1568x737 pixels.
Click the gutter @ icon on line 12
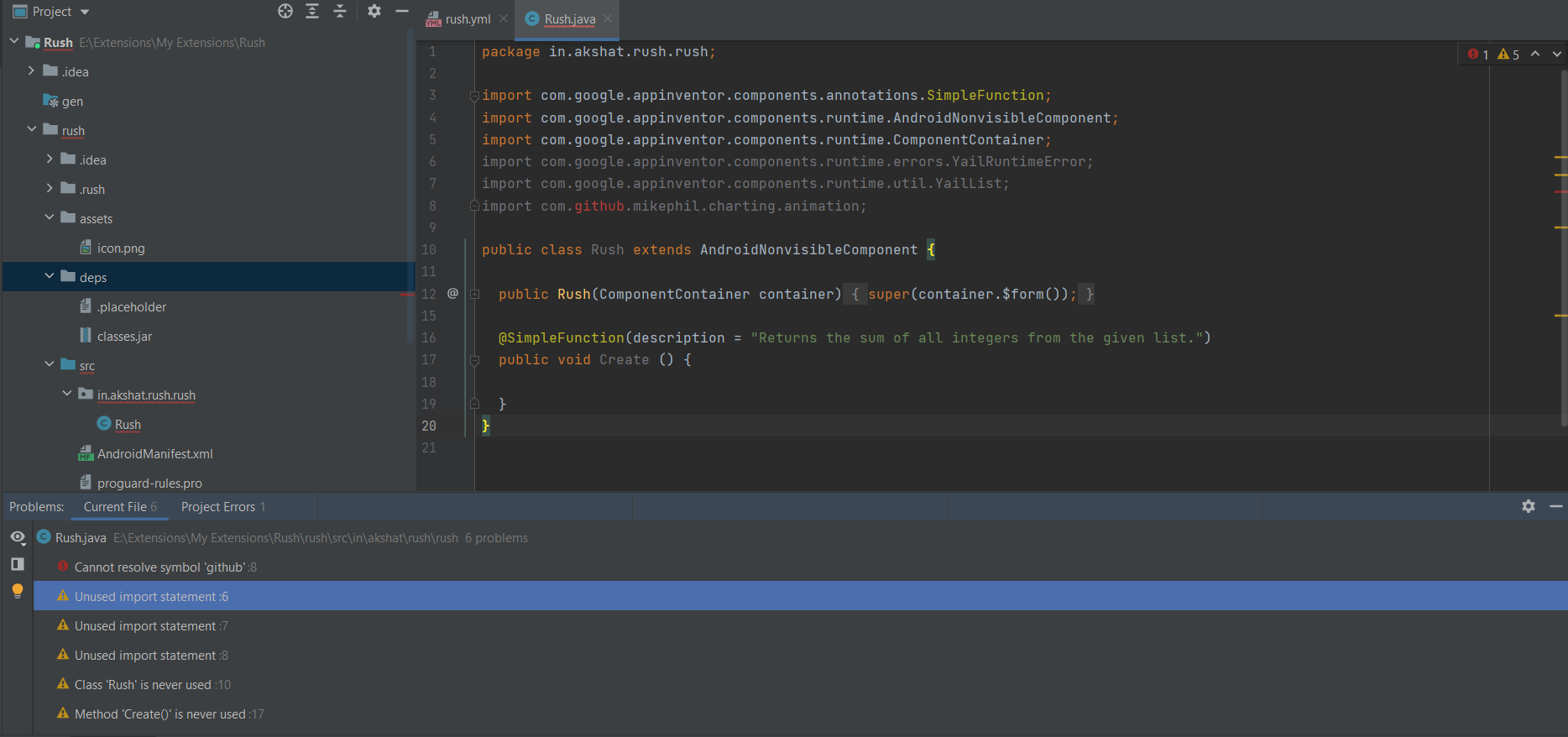452,293
